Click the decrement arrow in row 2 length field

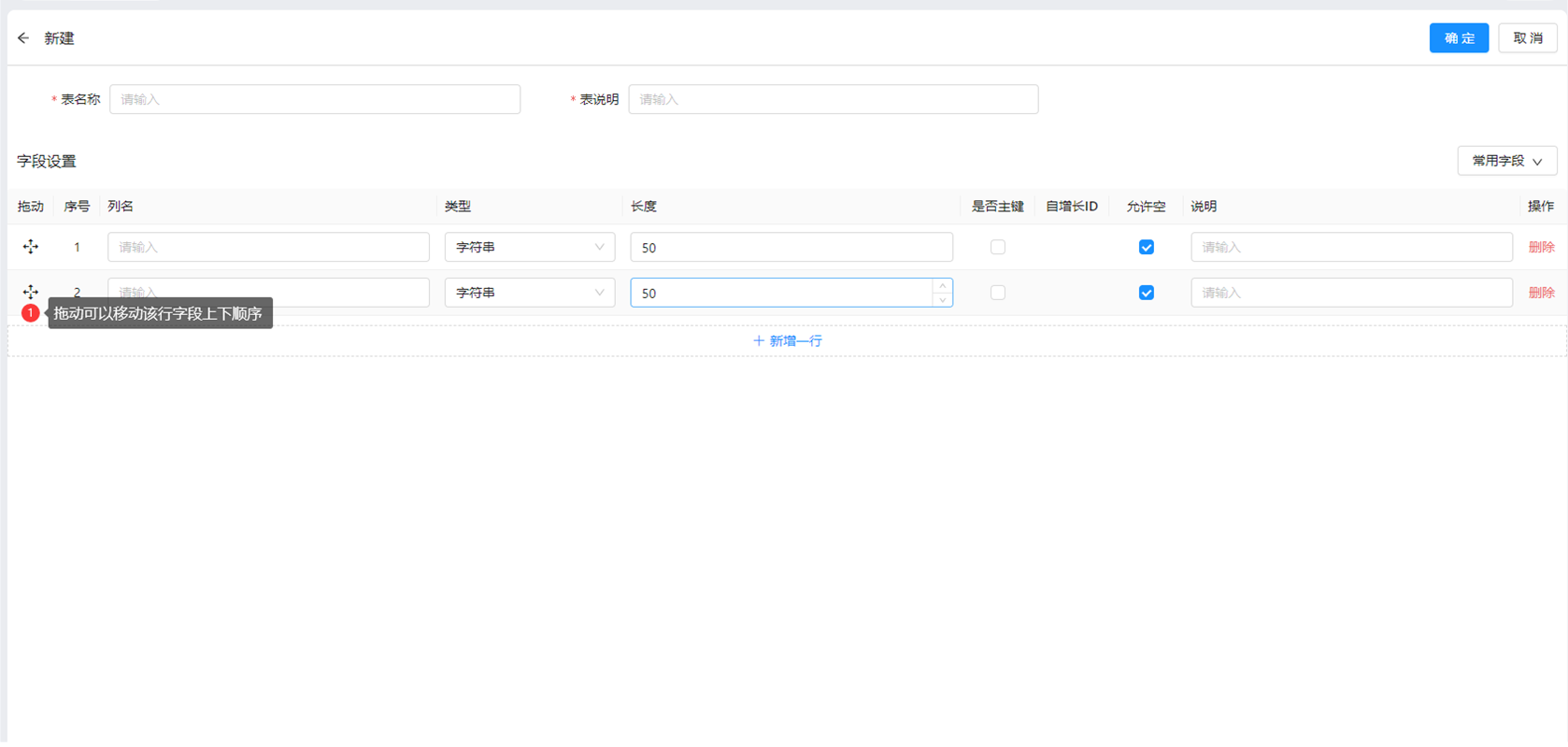click(x=942, y=299)
